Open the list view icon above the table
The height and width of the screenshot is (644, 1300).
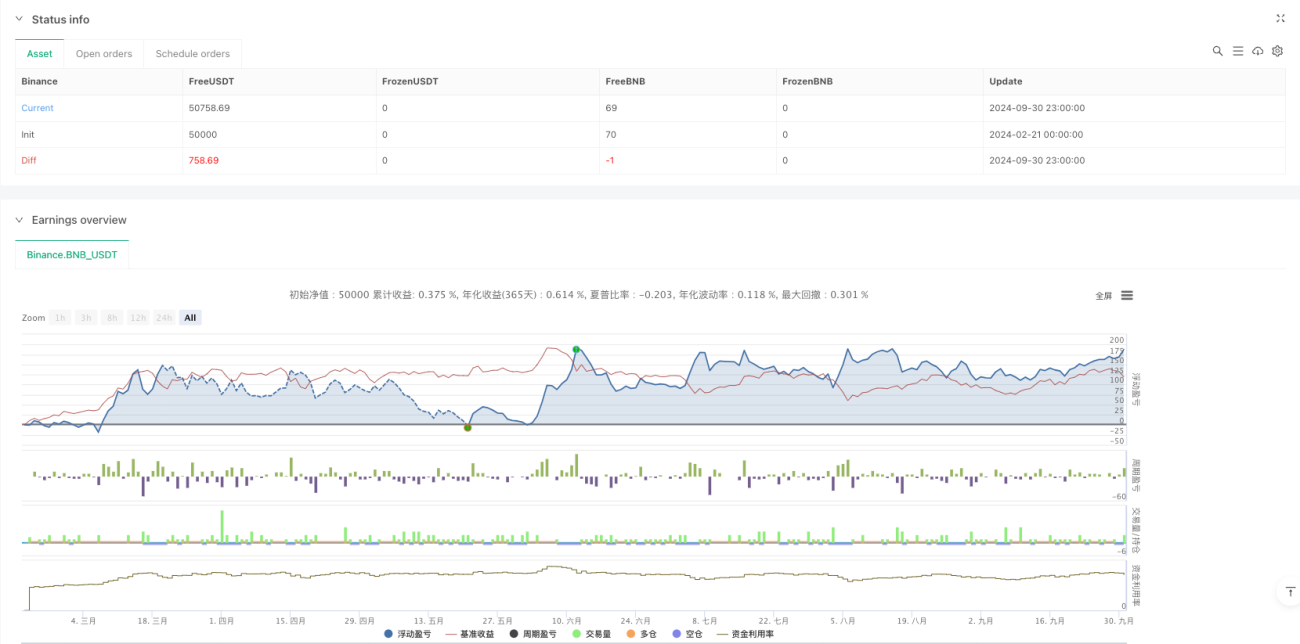tap(1237, 51)
